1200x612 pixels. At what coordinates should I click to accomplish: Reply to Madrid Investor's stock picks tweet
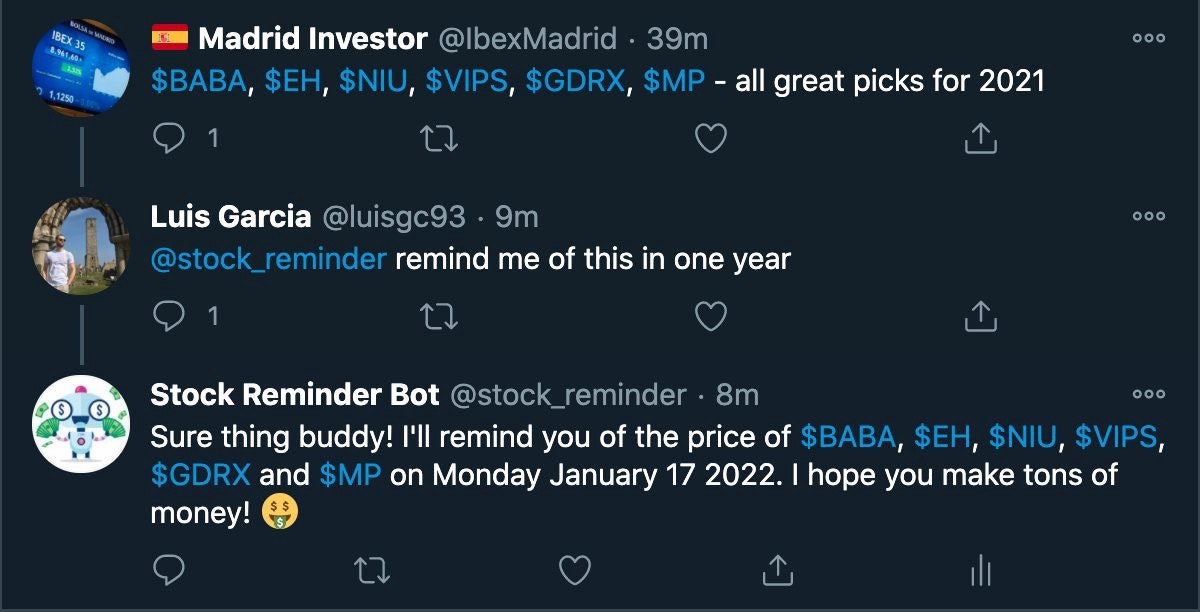tap(168, 138)
